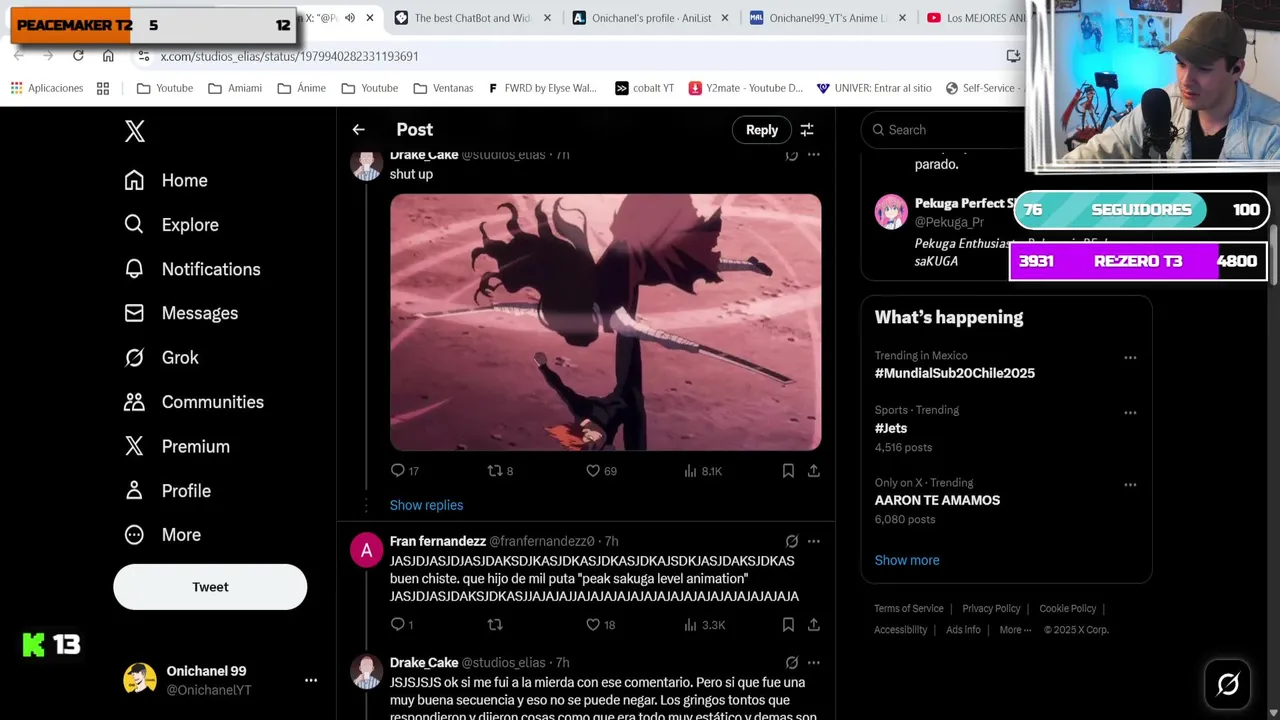View analytics for post with 3.3K views
The width and height of the screenshot is (1280, 720).
tap(704, 624)
